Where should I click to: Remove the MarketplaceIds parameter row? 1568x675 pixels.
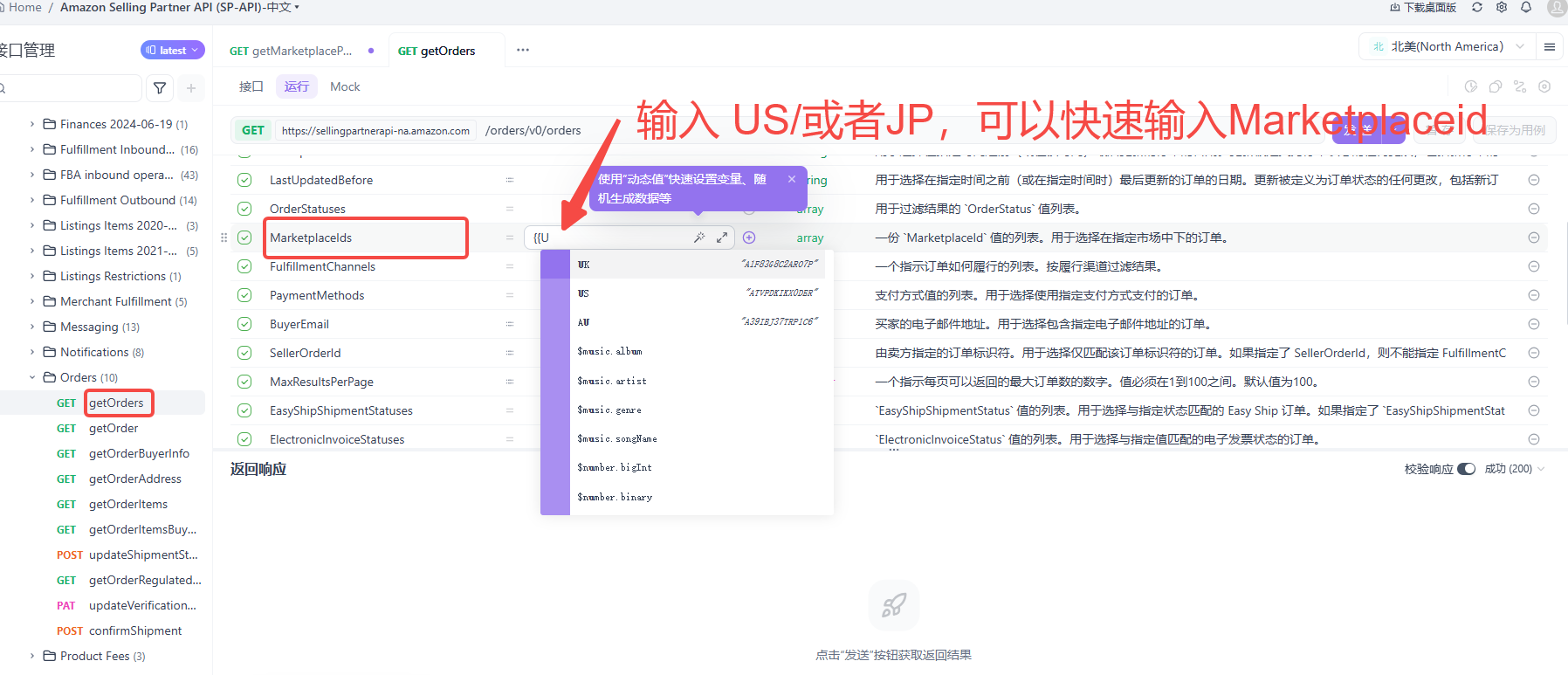tap(1534, 238)
